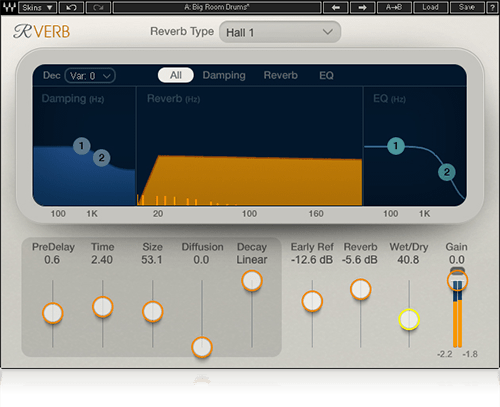500x407 pixels.
Task: Click the Gain fader knob
Action: (x=457, y=280)
